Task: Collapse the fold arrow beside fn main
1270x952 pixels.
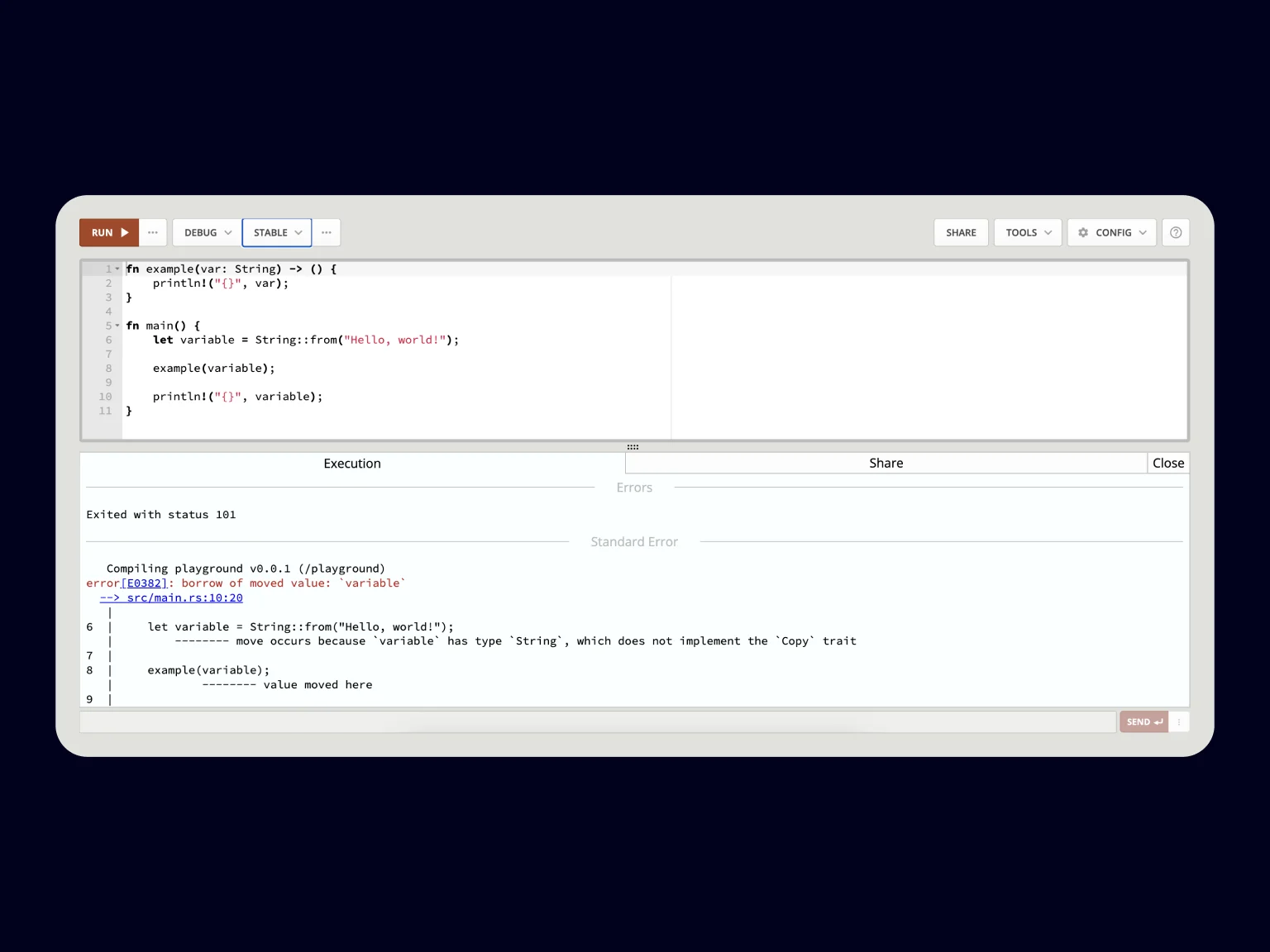Action: click(117, 326)
